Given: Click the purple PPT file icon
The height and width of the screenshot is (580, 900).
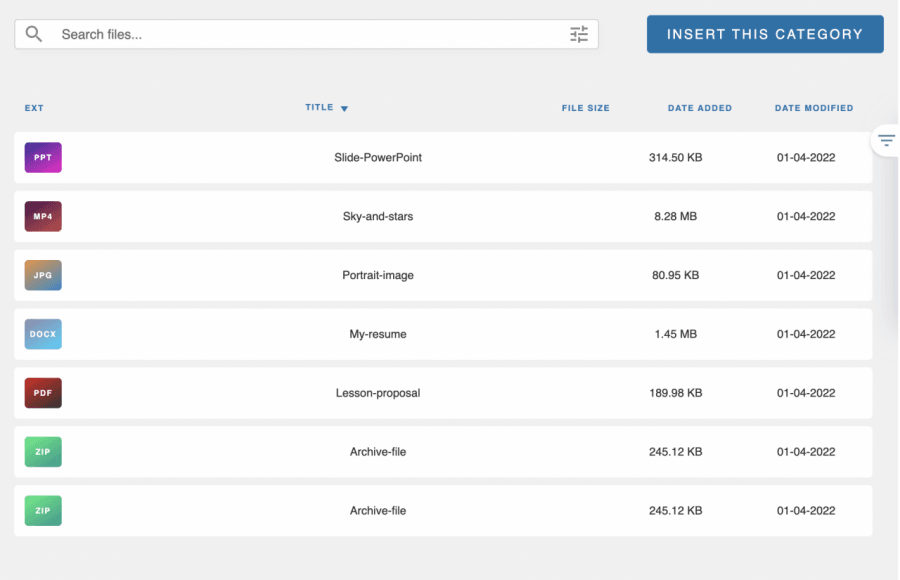Looking at the screenshot, I should [x=43, y=157].
